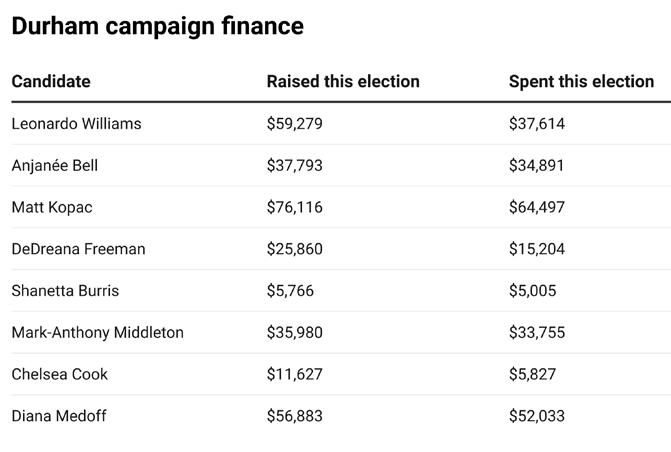The width and height of the screenshot is (671, 452).
Task: Sort by Raised this election header
Action: click(x=343, y=82)
